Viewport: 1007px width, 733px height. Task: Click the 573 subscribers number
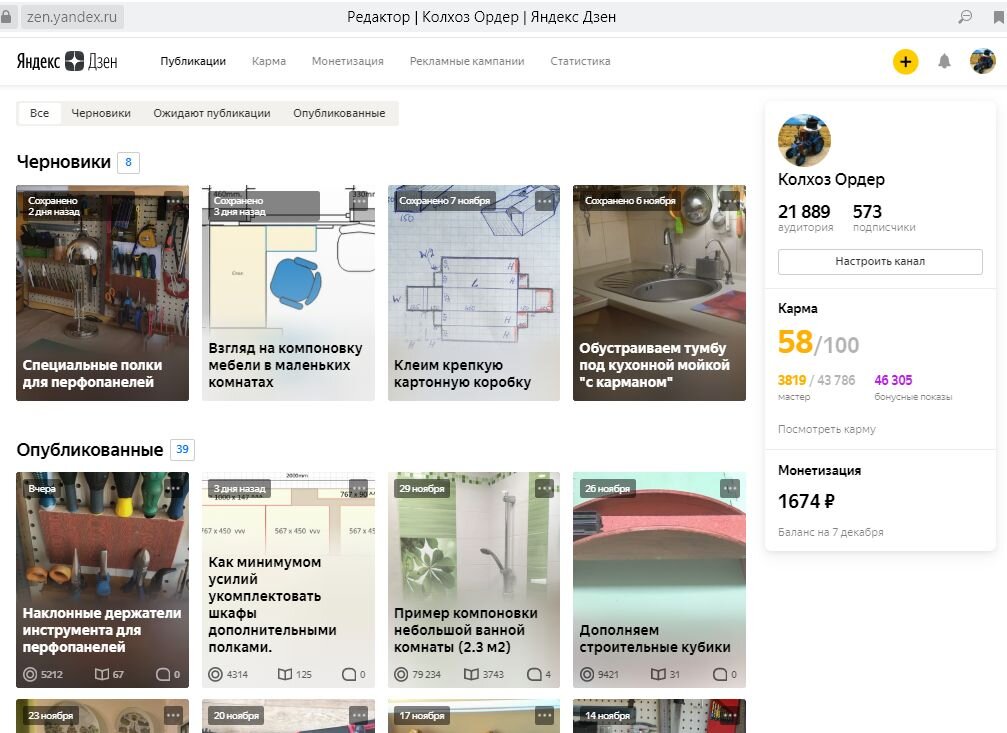click(x=867, y=211)
